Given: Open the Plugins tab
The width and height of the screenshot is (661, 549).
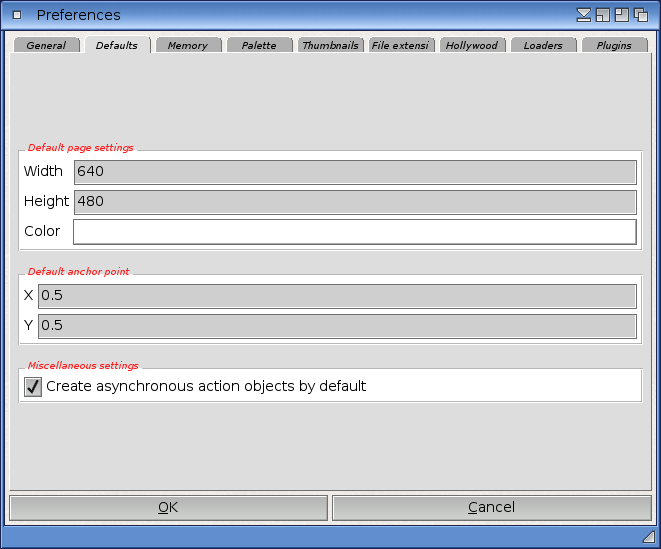Looking at the screenshot, I should click(614, 46).
